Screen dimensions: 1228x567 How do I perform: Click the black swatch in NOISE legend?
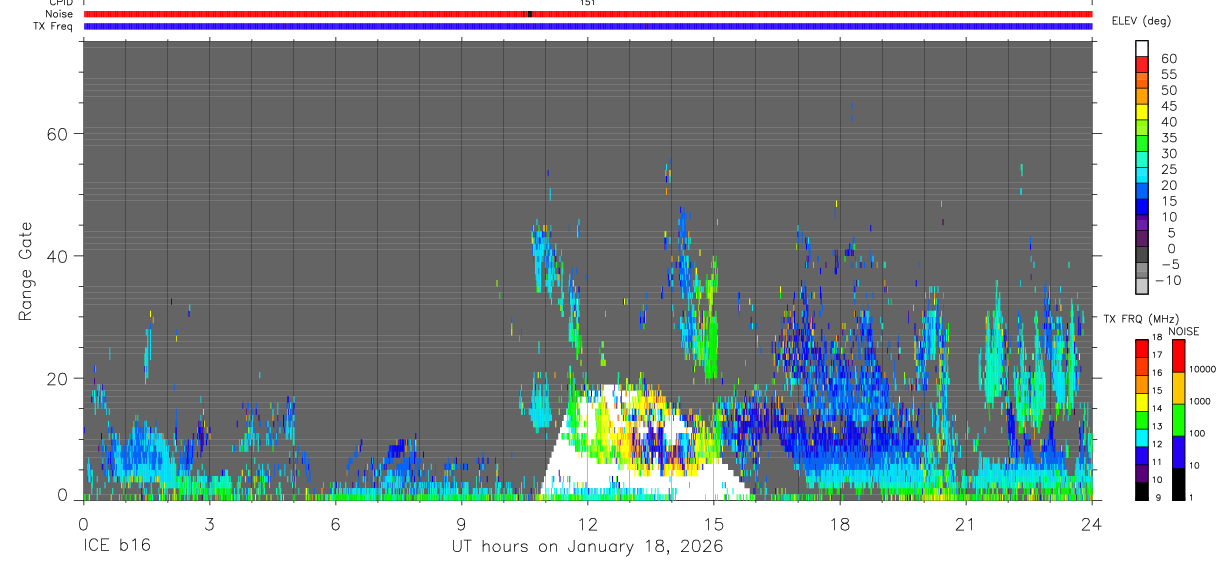tap(1178, 484)
